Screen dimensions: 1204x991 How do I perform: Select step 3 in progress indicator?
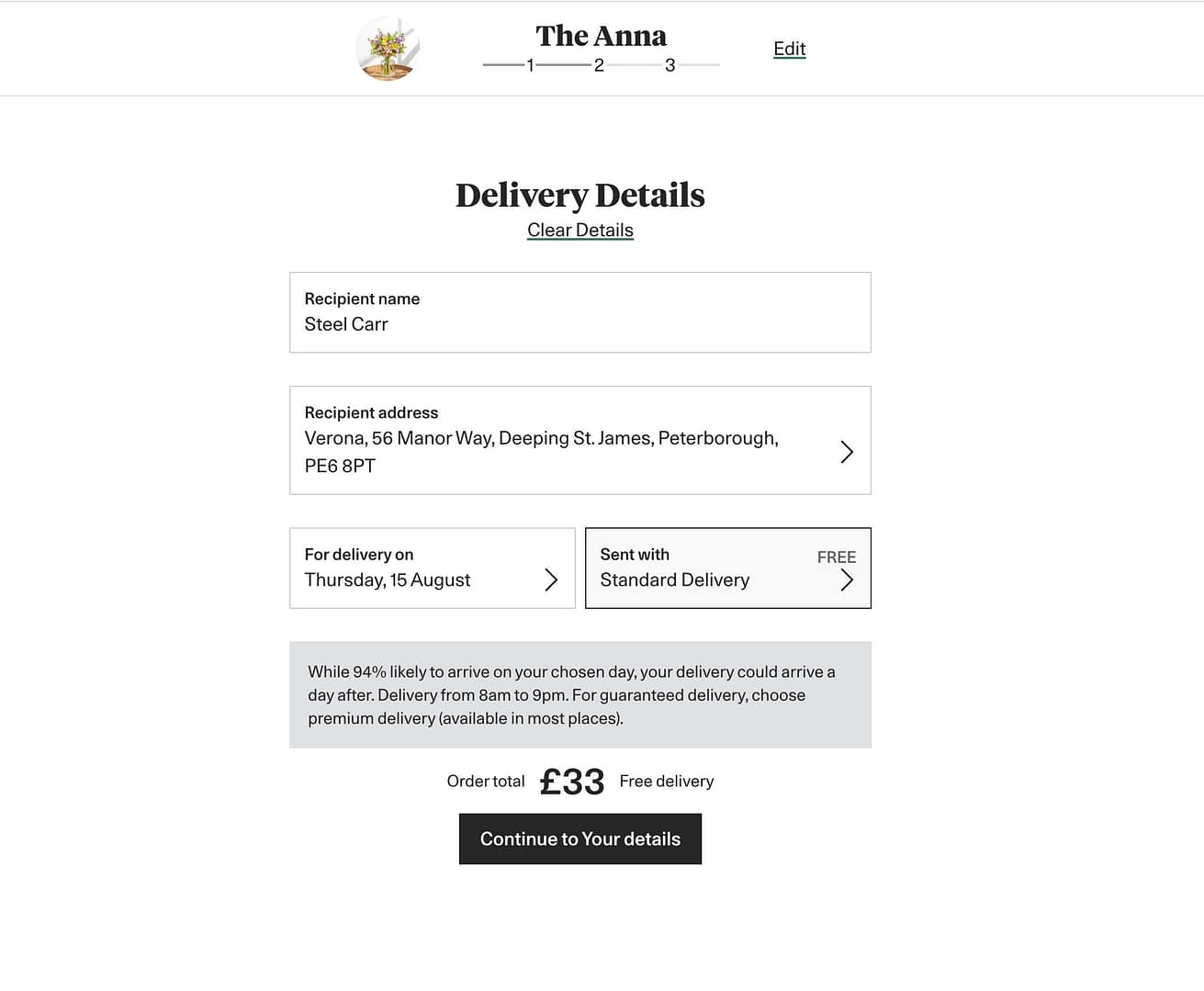click(x=670, y=65)
